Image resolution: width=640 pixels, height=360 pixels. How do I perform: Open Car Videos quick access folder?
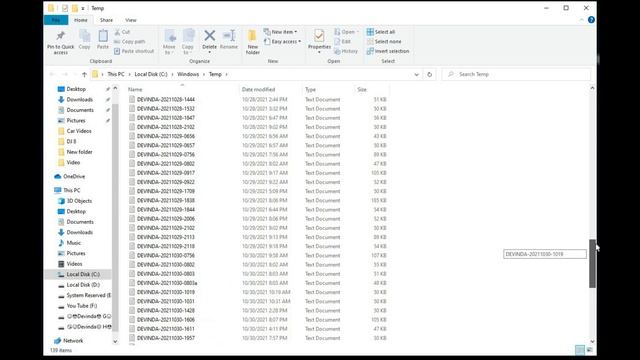[x=74, y=131]
